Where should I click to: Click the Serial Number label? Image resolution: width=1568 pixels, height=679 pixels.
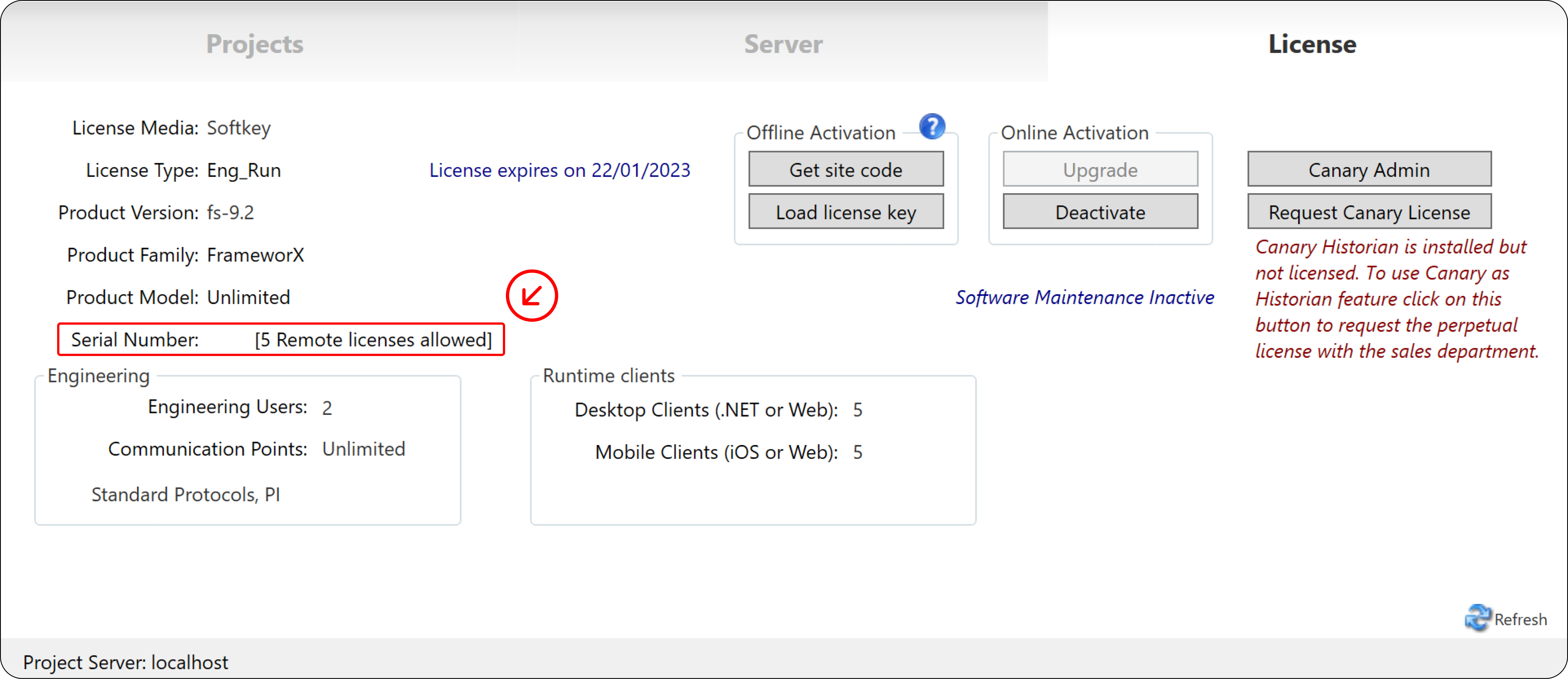(x=135, y=339)
